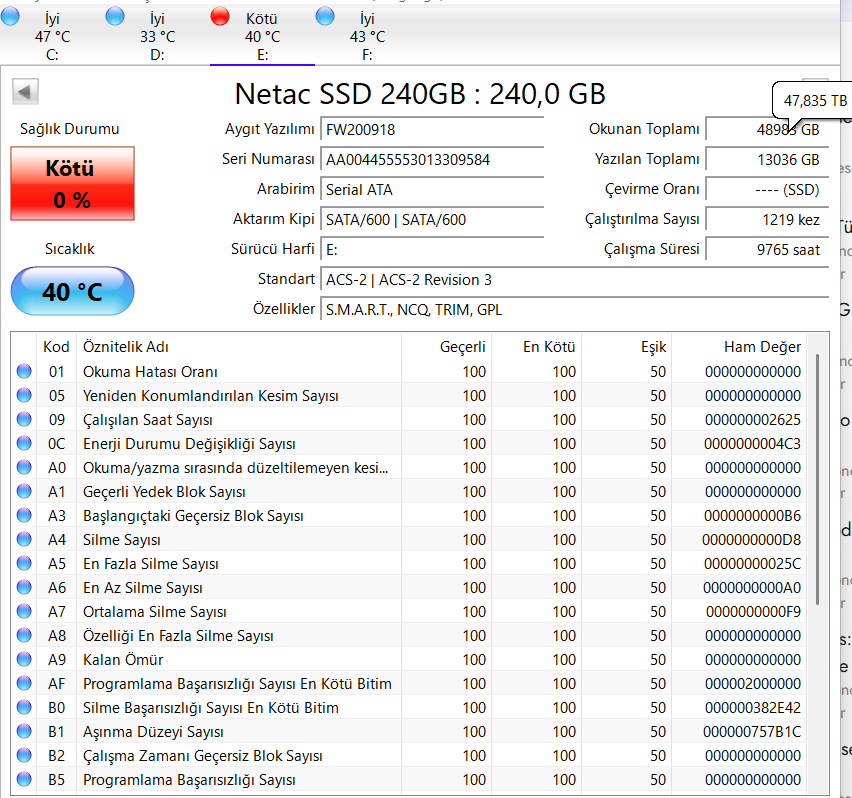The width and height of the screenshot is (852, 798).
Task: Click Yazılan Toplamı value 13036 GB
Action: pos(767,160)
